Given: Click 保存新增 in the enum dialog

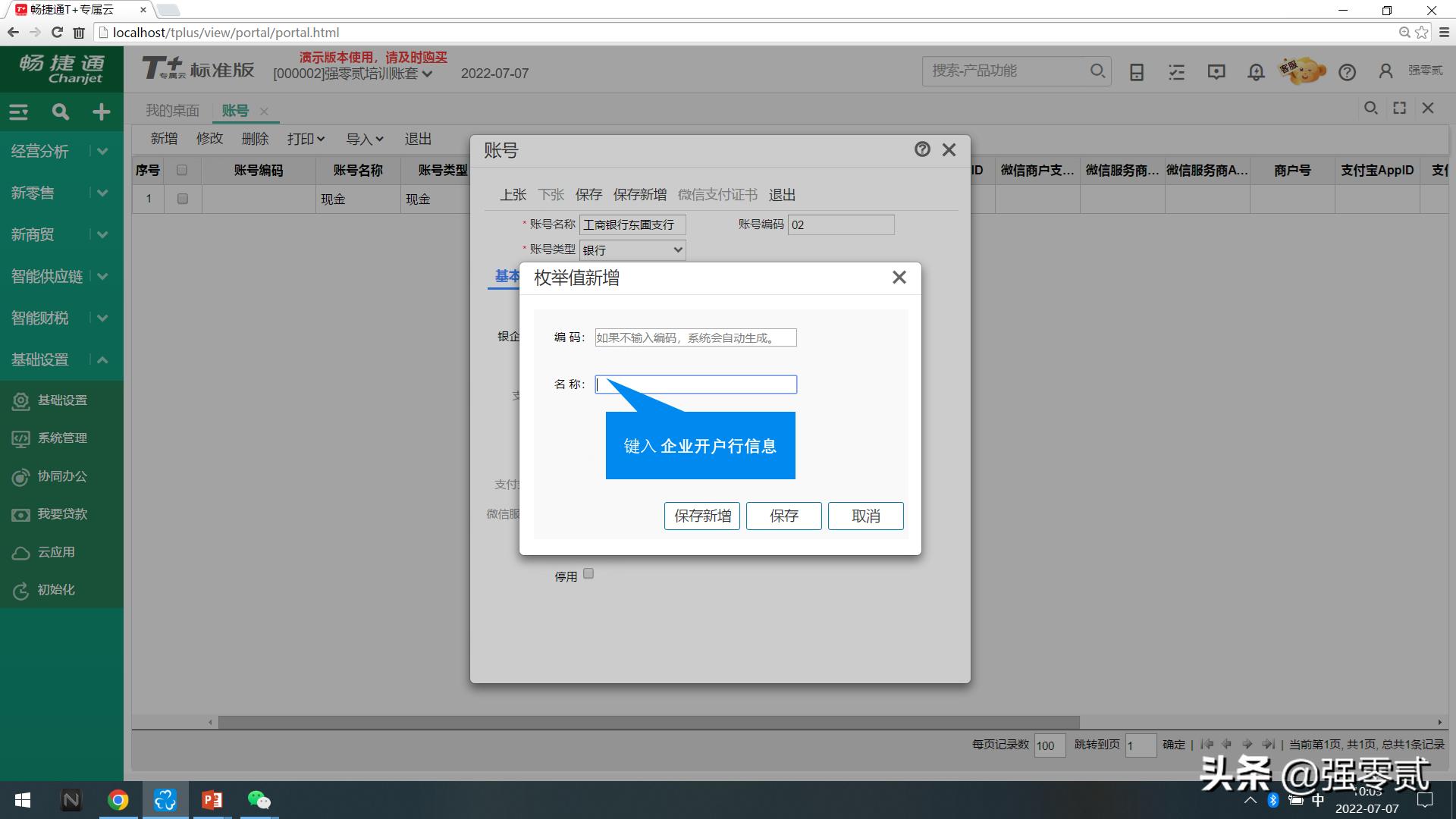Looking at the screenshot, I should click(701, 516).
